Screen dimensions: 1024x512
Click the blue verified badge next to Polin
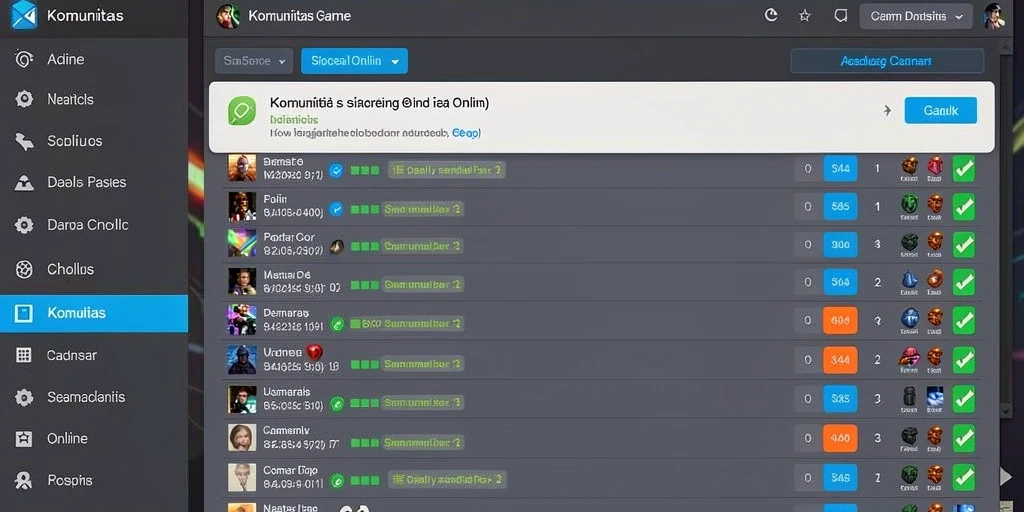(336, 209)
